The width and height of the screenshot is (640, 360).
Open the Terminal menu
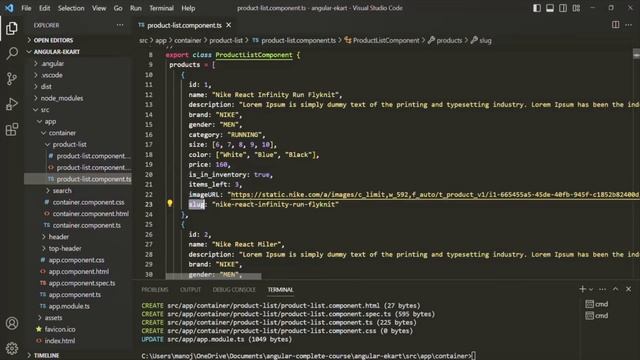pyautogui.click(x=161, y=8)
